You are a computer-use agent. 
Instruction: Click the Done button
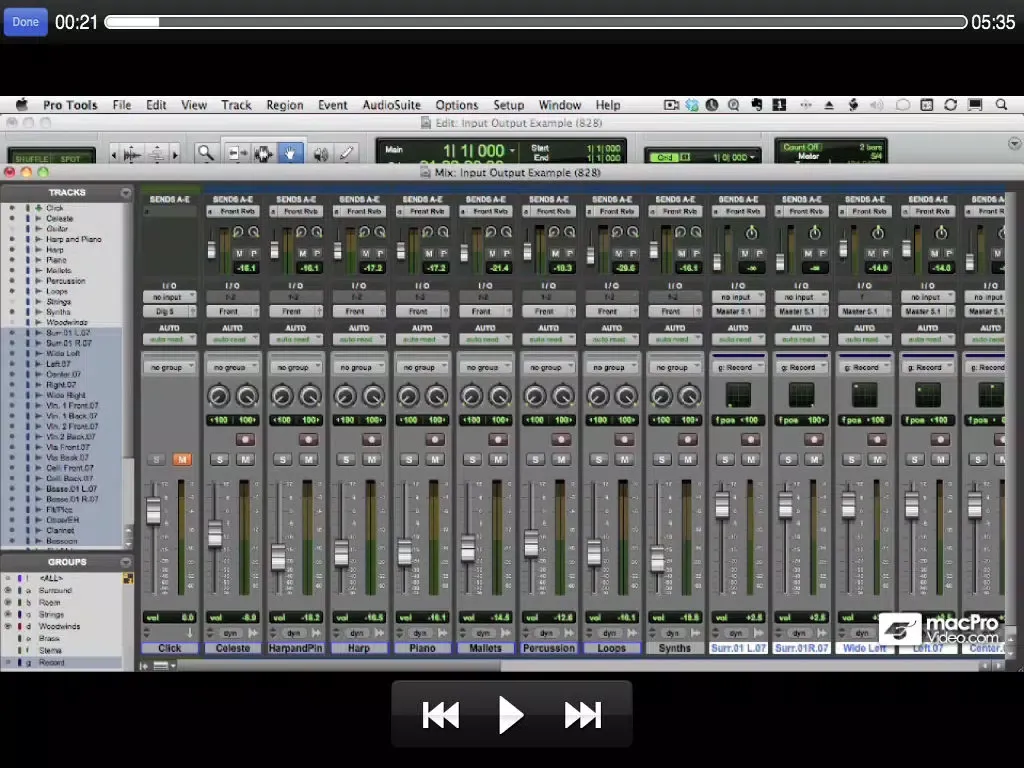(x=25, y=22)
